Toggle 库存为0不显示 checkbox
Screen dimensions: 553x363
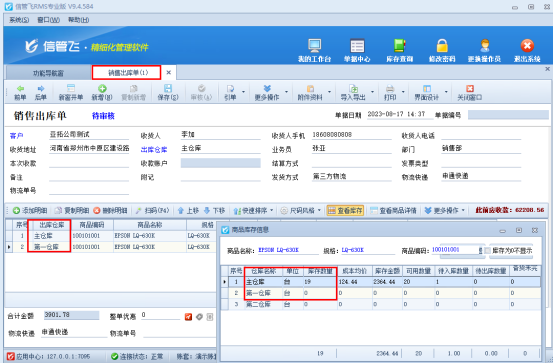coord(487,250)
